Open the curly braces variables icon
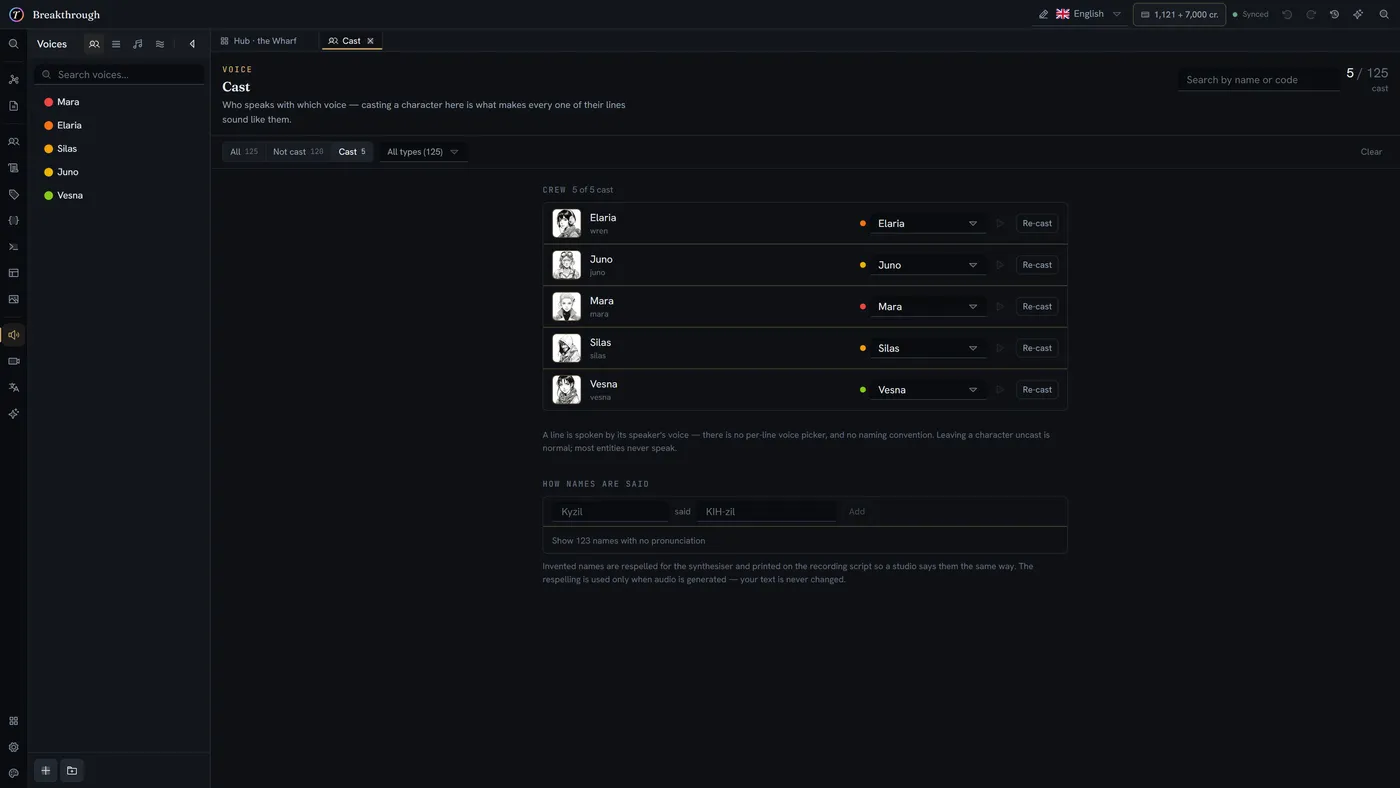The height and width of the screenshot is (788, 1400). pos(14,220)
